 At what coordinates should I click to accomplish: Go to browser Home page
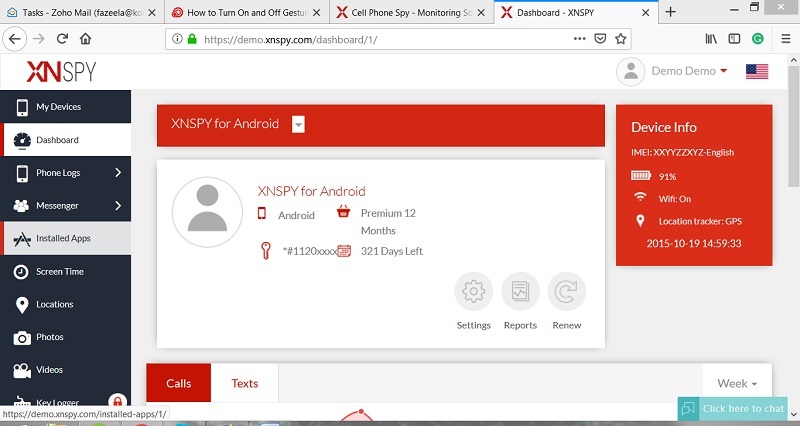[86, 39]
